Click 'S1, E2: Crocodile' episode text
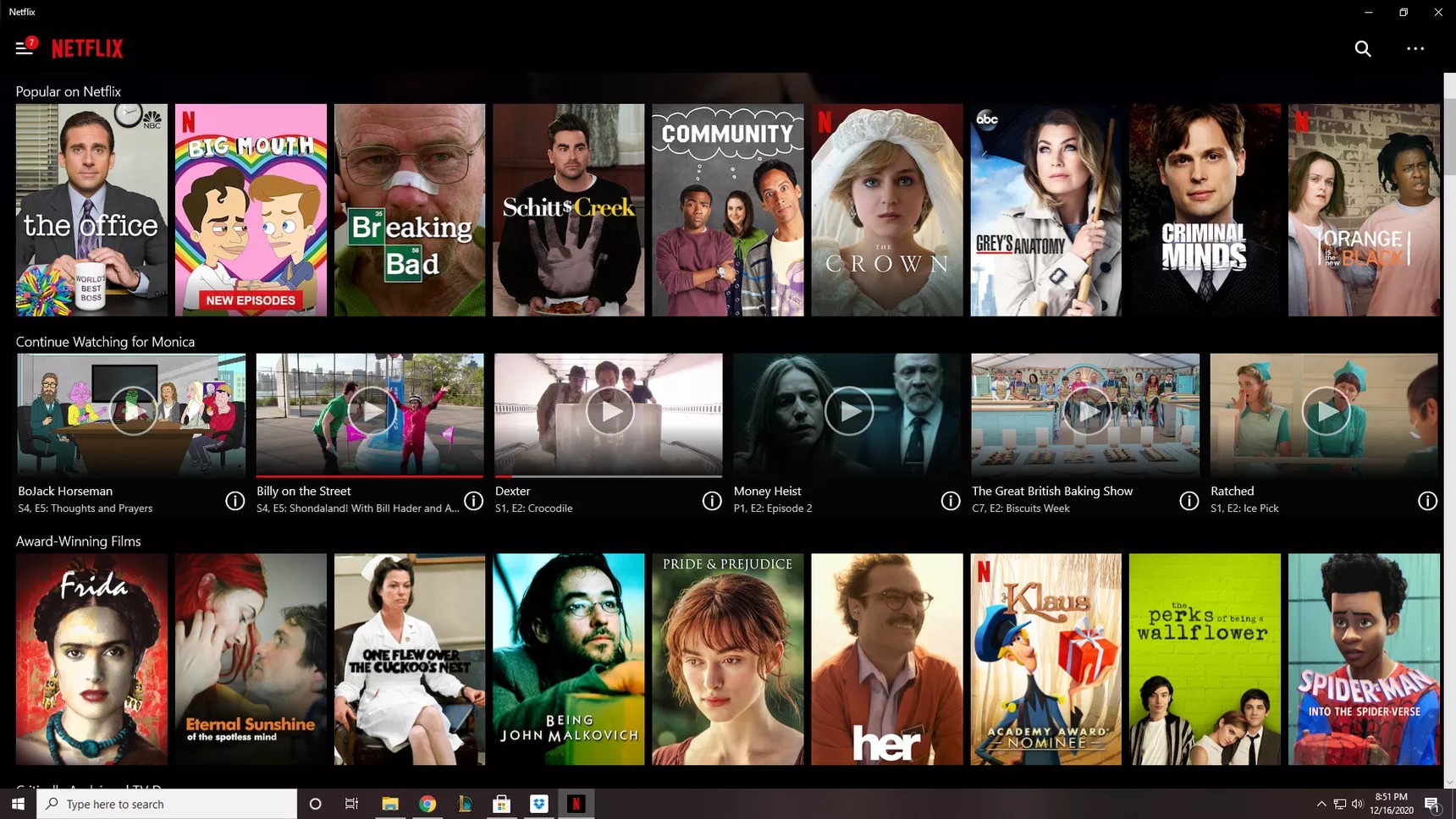This screenshot has width=1456, height=819. click(533, 508)
